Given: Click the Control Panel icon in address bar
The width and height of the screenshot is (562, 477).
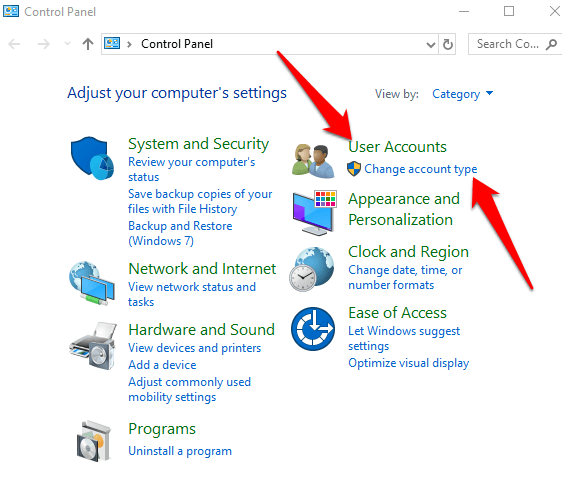Looking at the screenshot, I should [112, 44].
